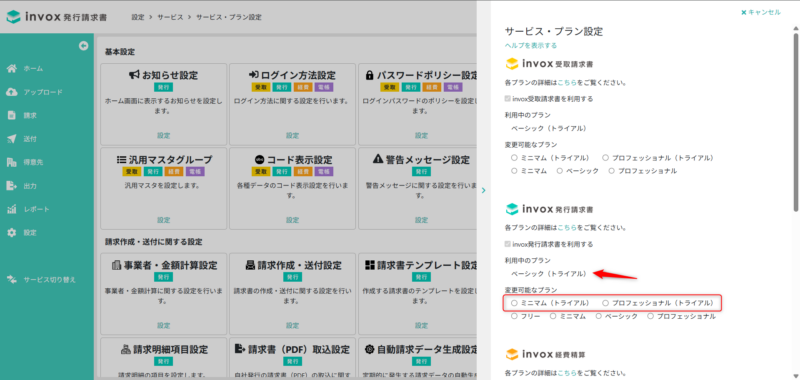Click the invox logo icon in header
This screenshot has height=380, width=800.
tap(13, 17)
